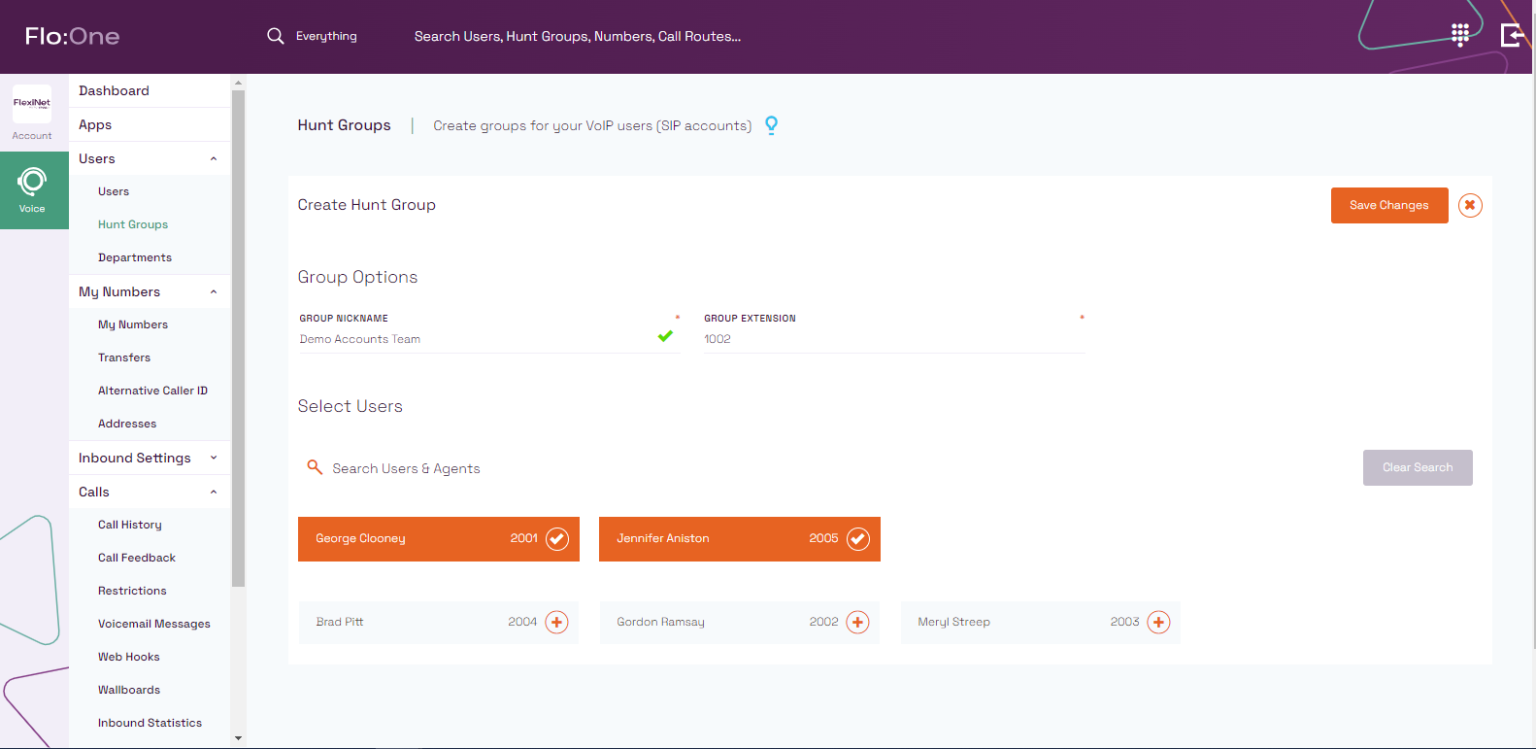
Task: Click the Clear Search button
Action: 1417,467
